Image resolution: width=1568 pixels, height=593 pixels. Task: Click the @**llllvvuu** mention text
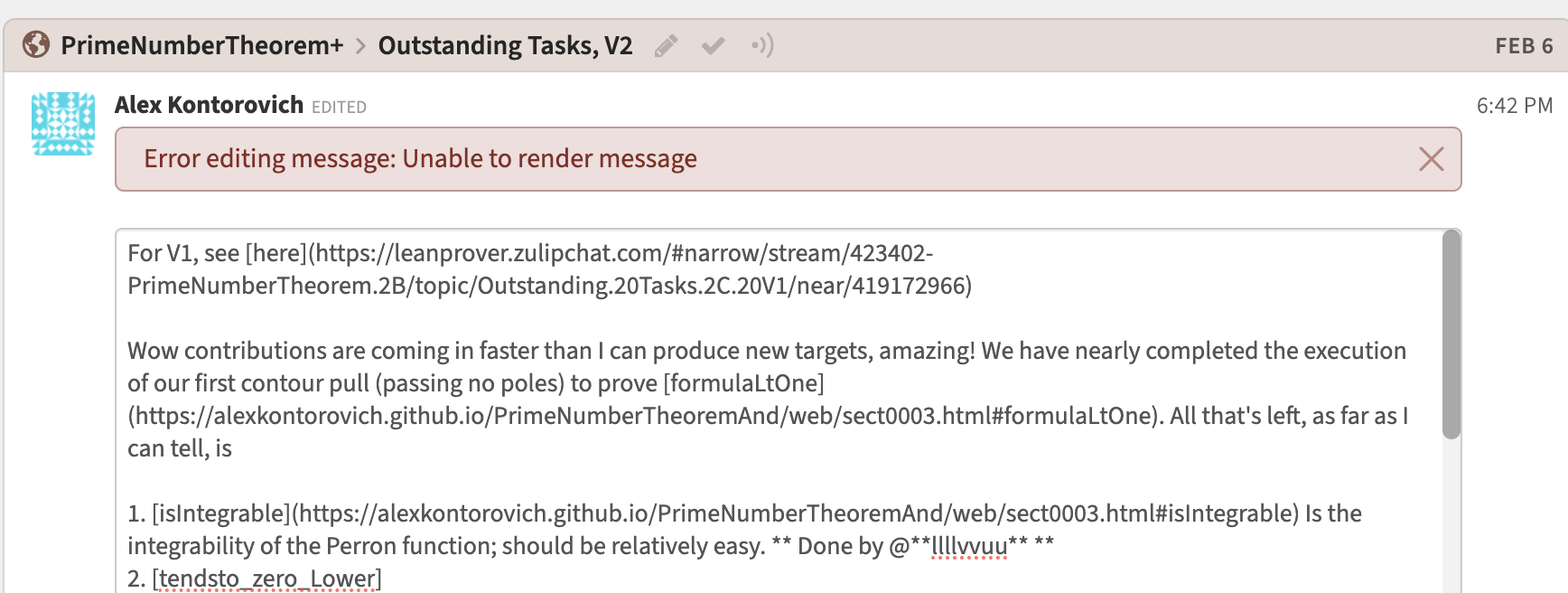pos(958,546)
